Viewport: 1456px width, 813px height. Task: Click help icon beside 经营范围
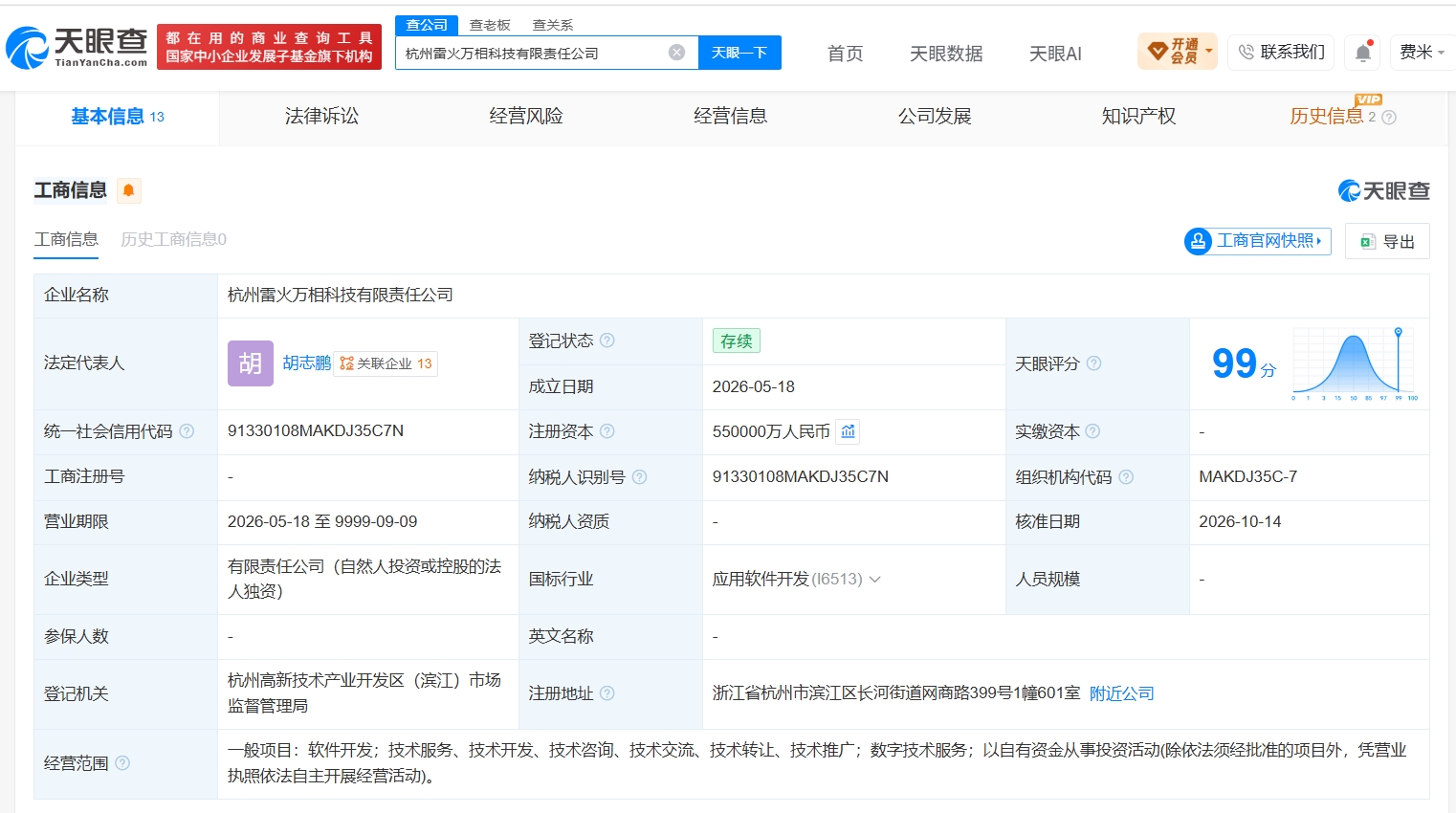pos(122,763)
